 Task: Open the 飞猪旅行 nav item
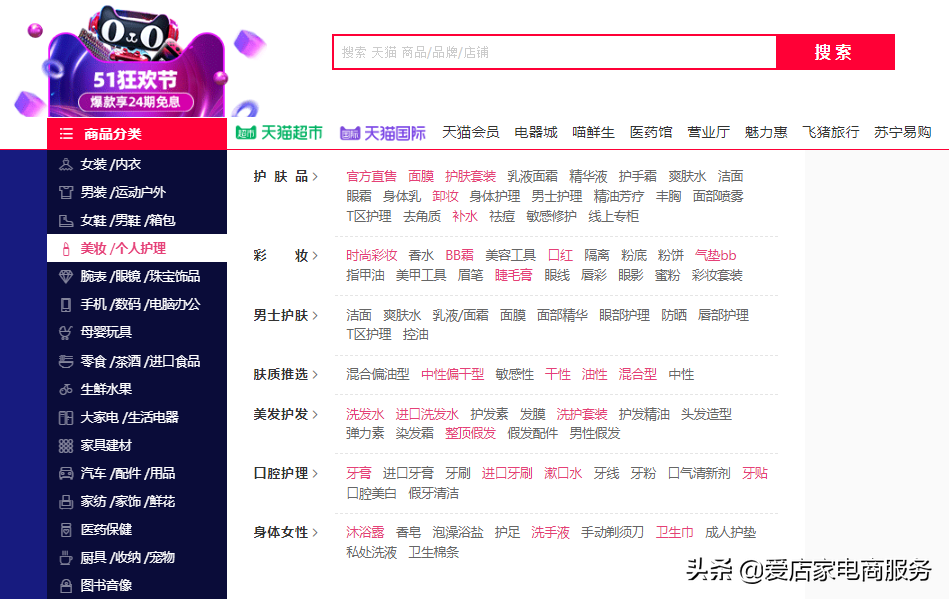coord(830,133)
